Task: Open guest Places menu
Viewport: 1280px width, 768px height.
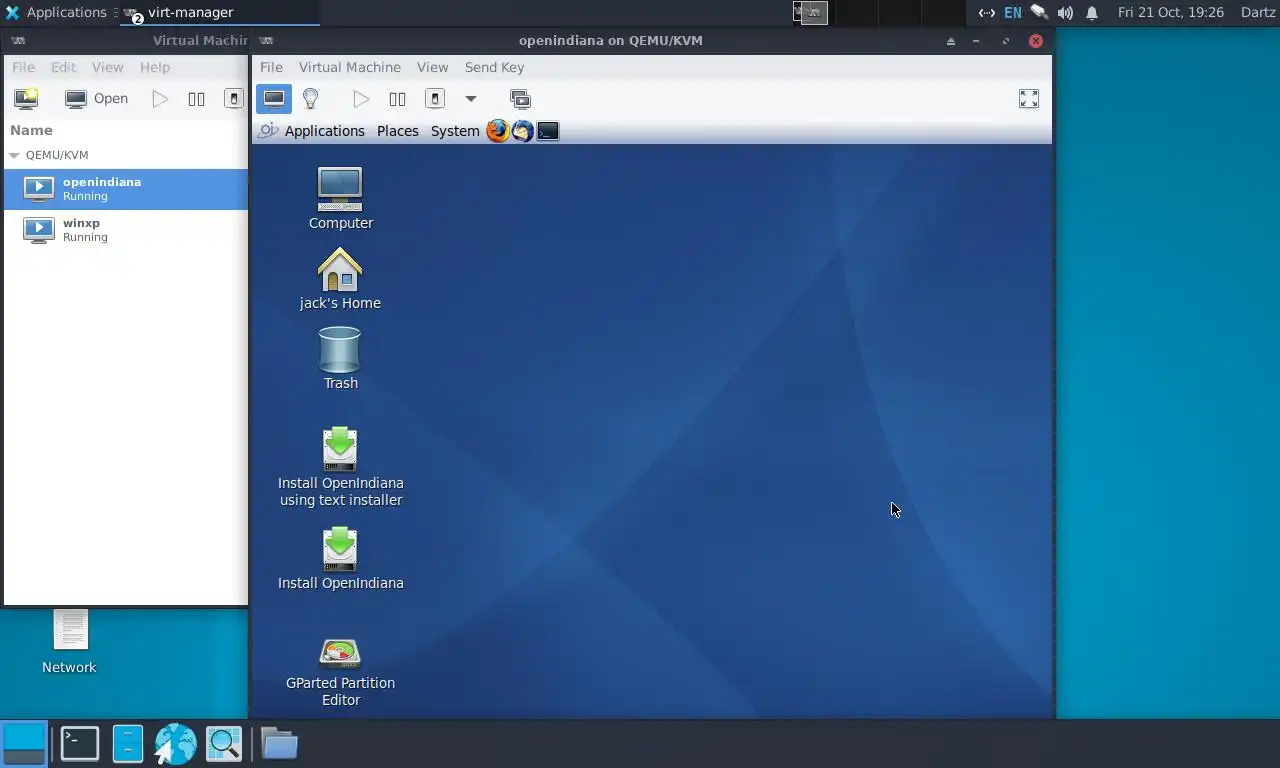Action: [397, 131]
